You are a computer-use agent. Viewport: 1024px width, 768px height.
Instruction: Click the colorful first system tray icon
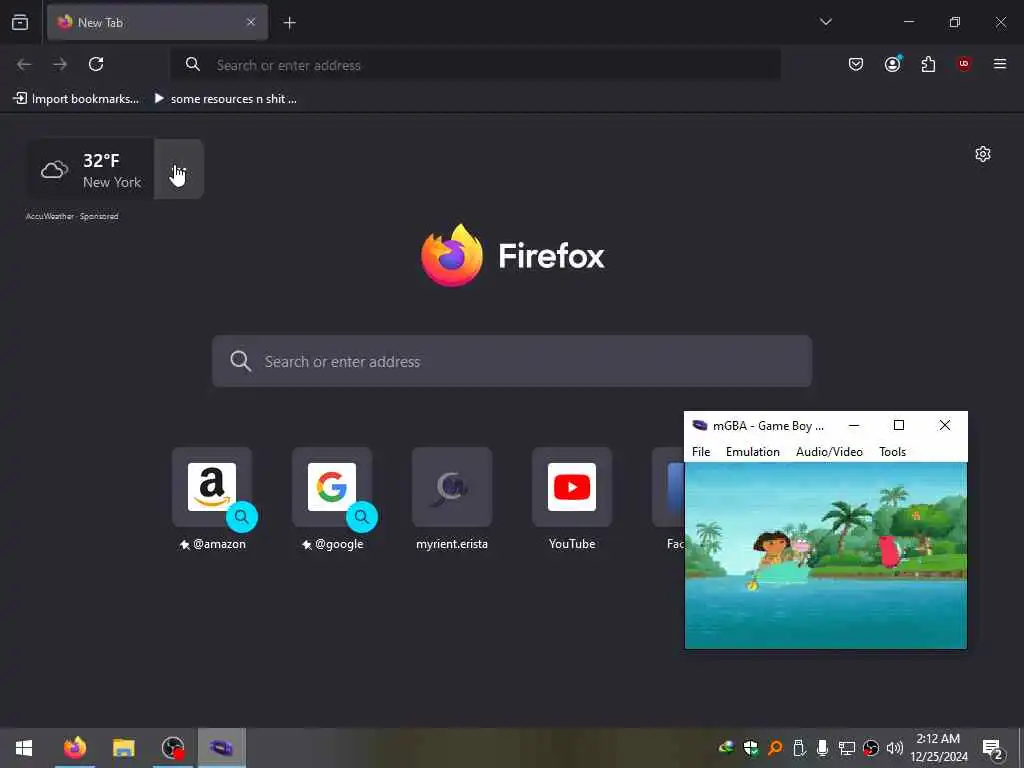726,748
